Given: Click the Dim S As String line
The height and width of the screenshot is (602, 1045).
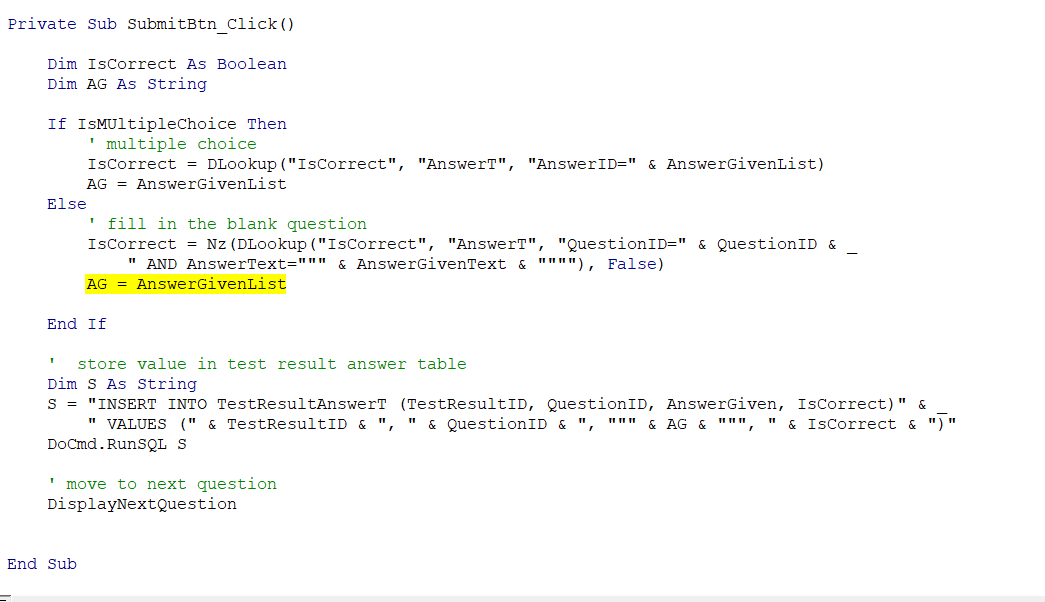Looking at the screenshot, I should coord(121,384).
